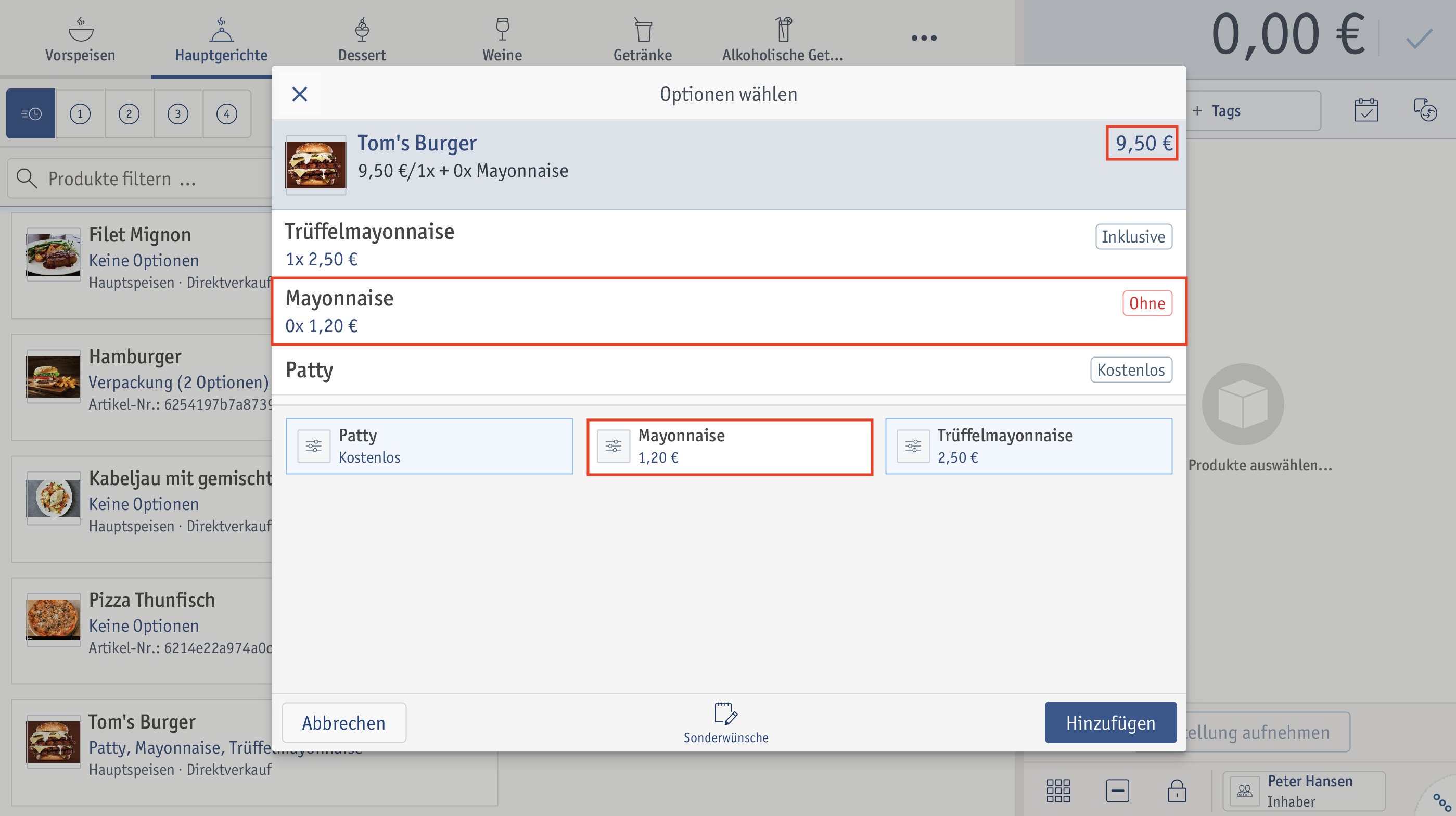
Task: Toggle the Kostenlos badge for Patty
Action: [1130, 369]
